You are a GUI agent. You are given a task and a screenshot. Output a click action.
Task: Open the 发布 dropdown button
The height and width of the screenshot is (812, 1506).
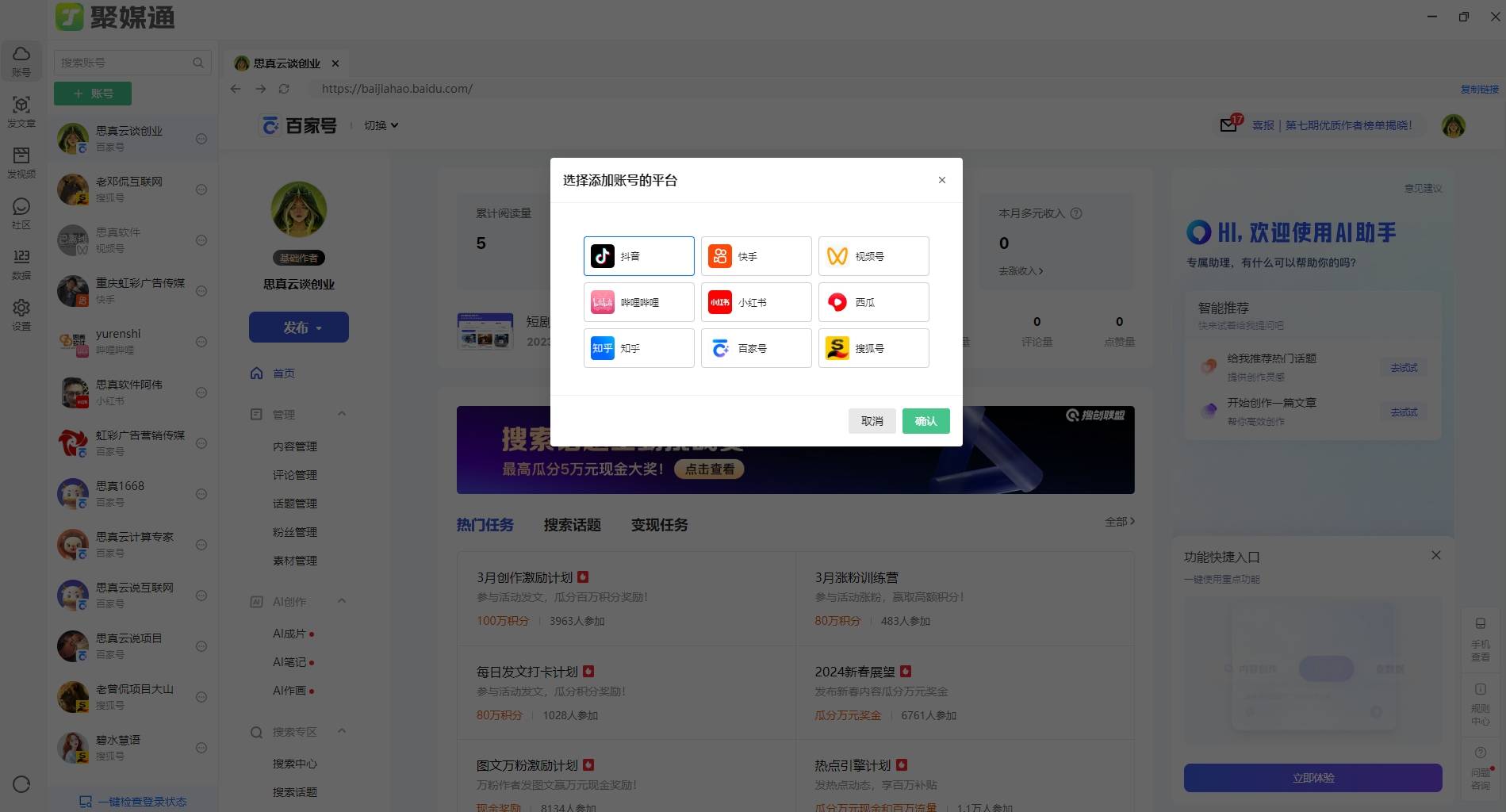tap(299, 327)
